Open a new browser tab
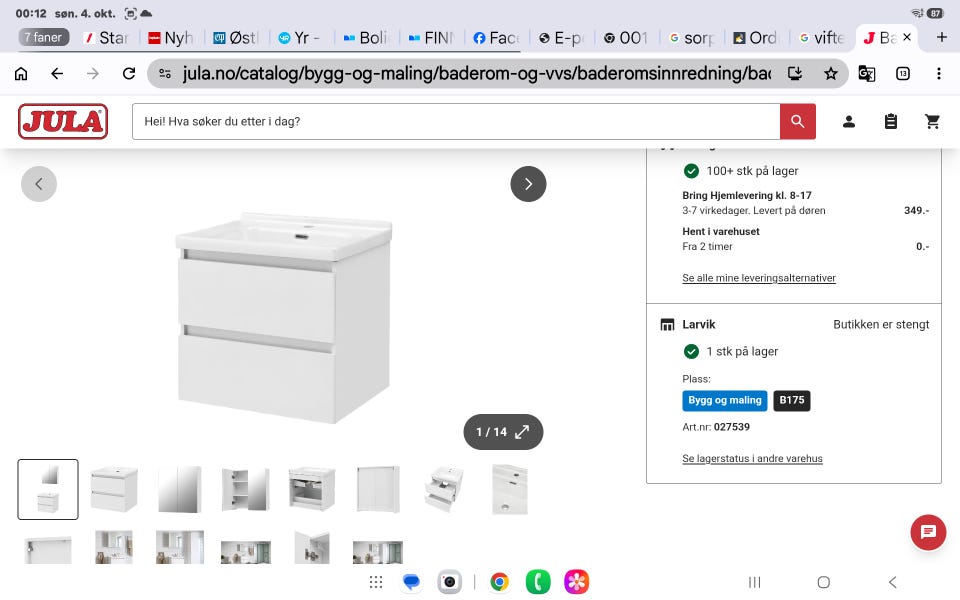The width and height of the screenshot is (960, 600). tap(942, 37)
